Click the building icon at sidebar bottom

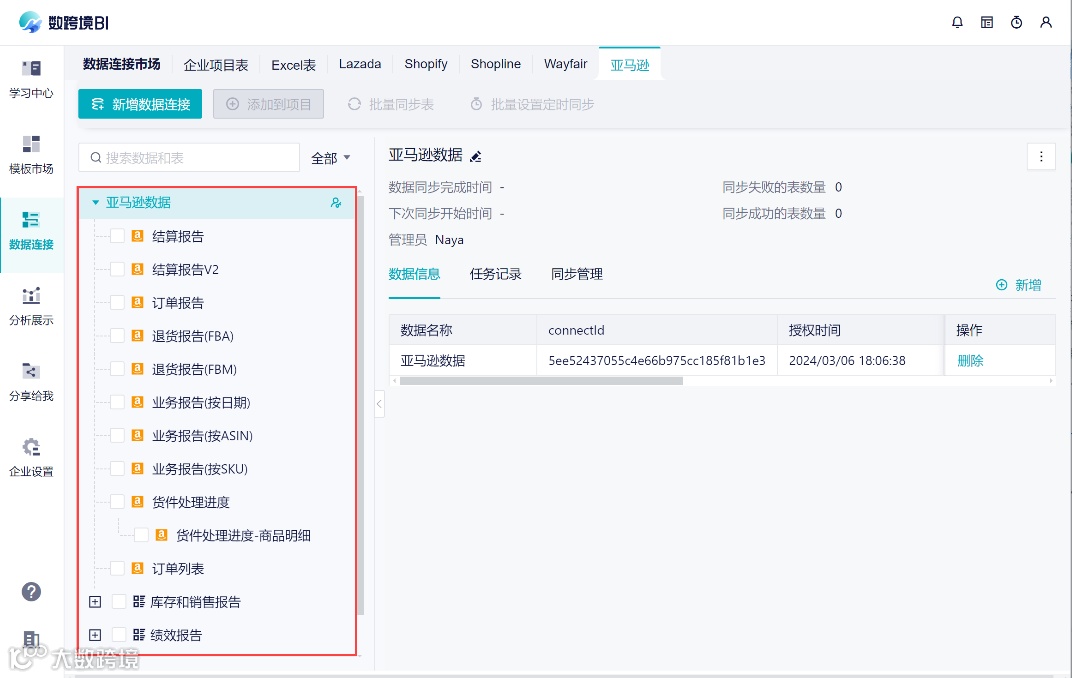click(31, 639)
